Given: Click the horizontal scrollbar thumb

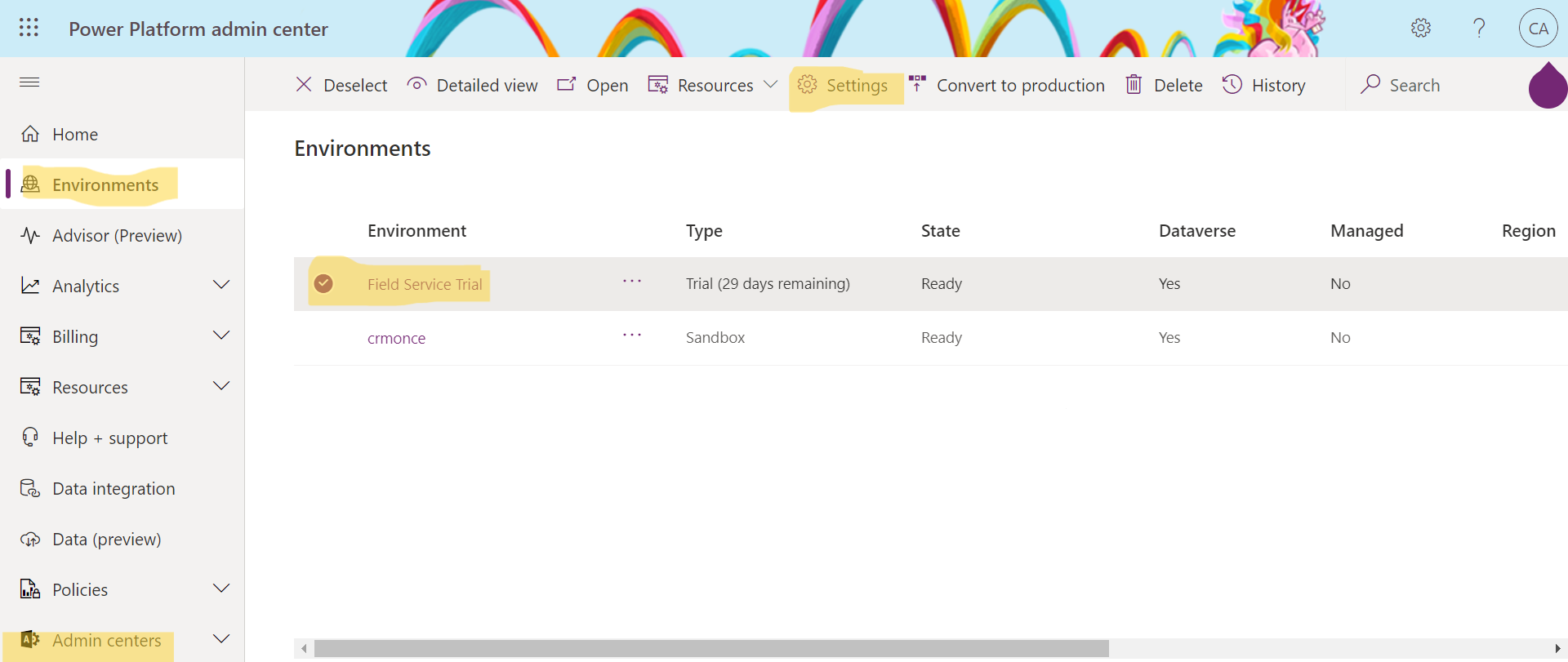Looking at the screenshot, I should tap(711, 648).
